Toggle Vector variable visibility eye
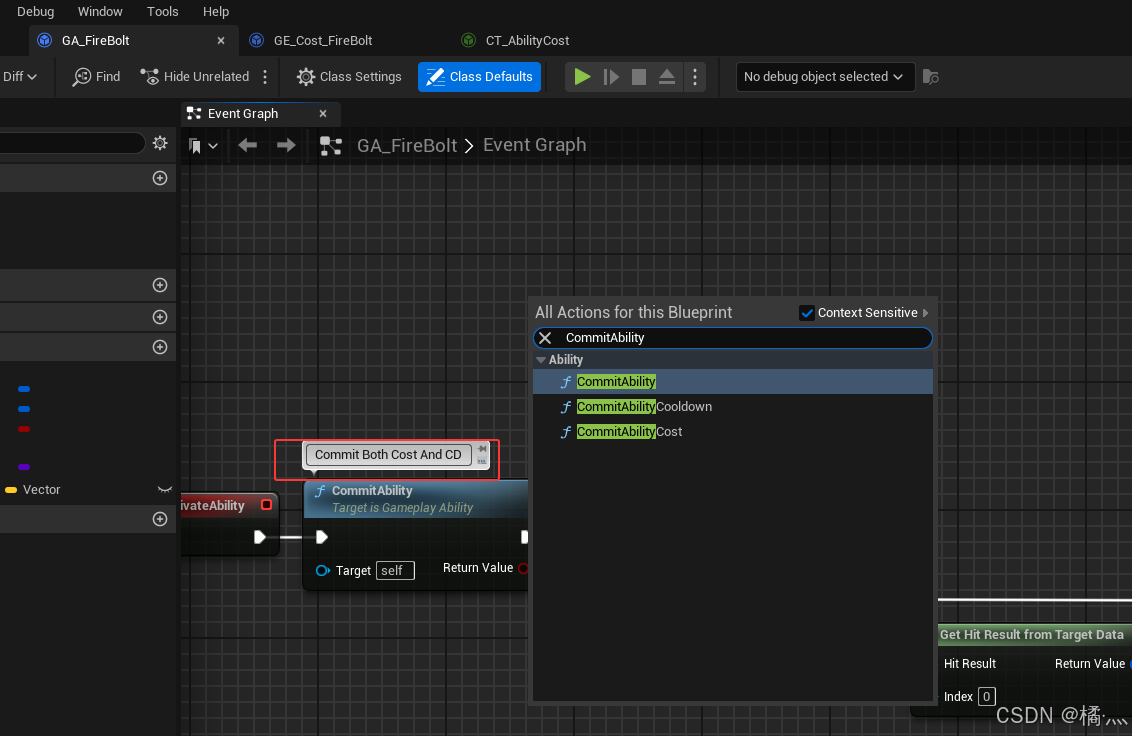 pyautogui.click(x=165, y=490)
